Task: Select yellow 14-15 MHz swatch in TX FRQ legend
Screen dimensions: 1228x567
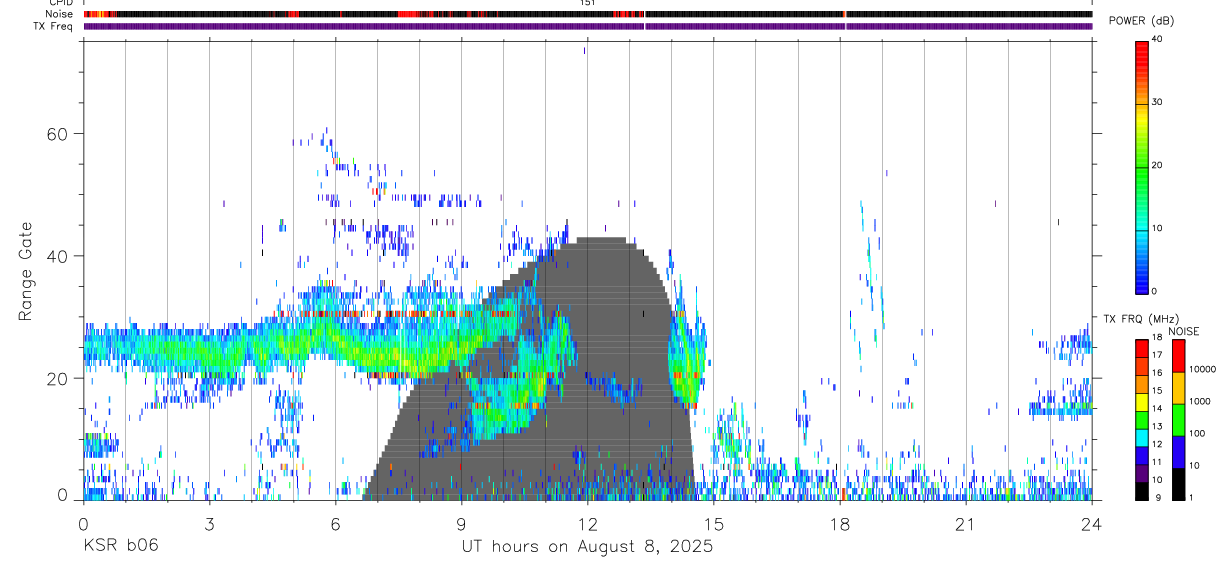Action: (x=1141, y=401)
